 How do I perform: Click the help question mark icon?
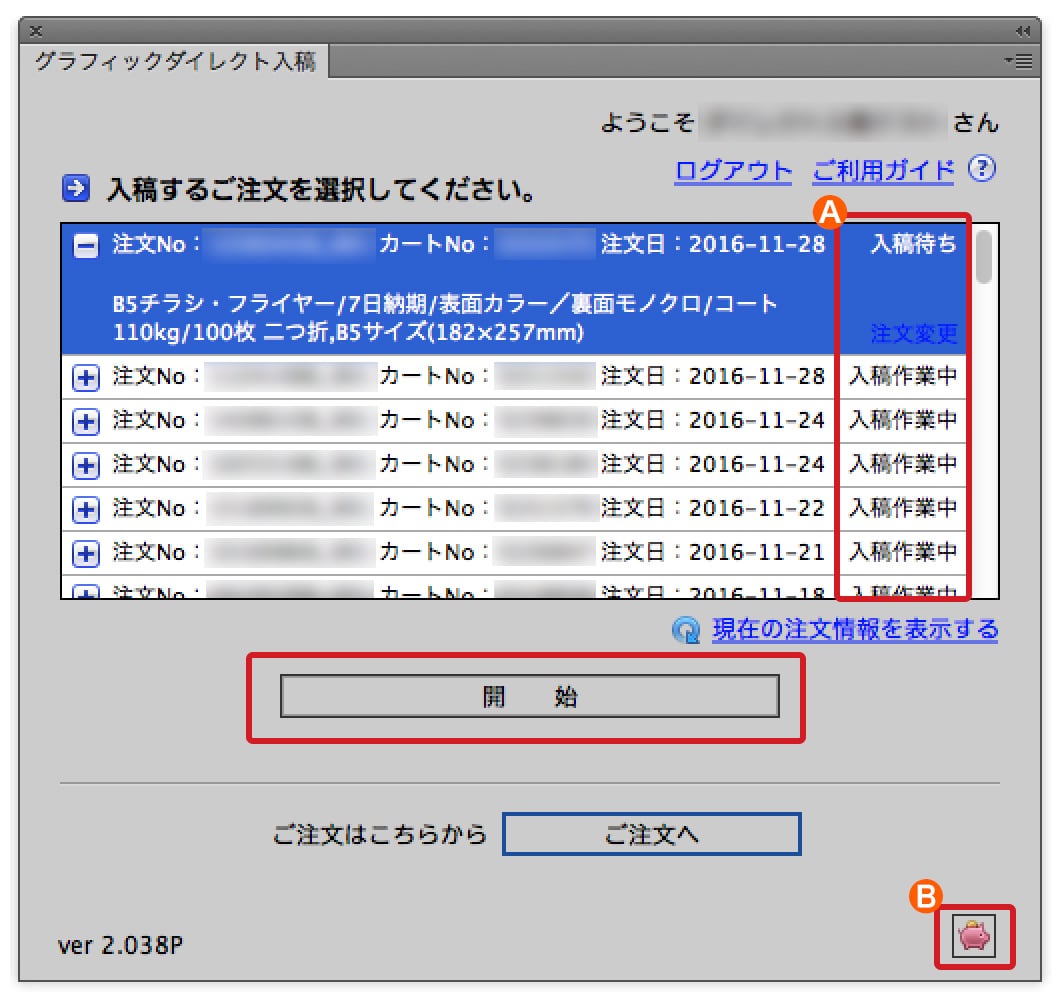pos(984,169)
